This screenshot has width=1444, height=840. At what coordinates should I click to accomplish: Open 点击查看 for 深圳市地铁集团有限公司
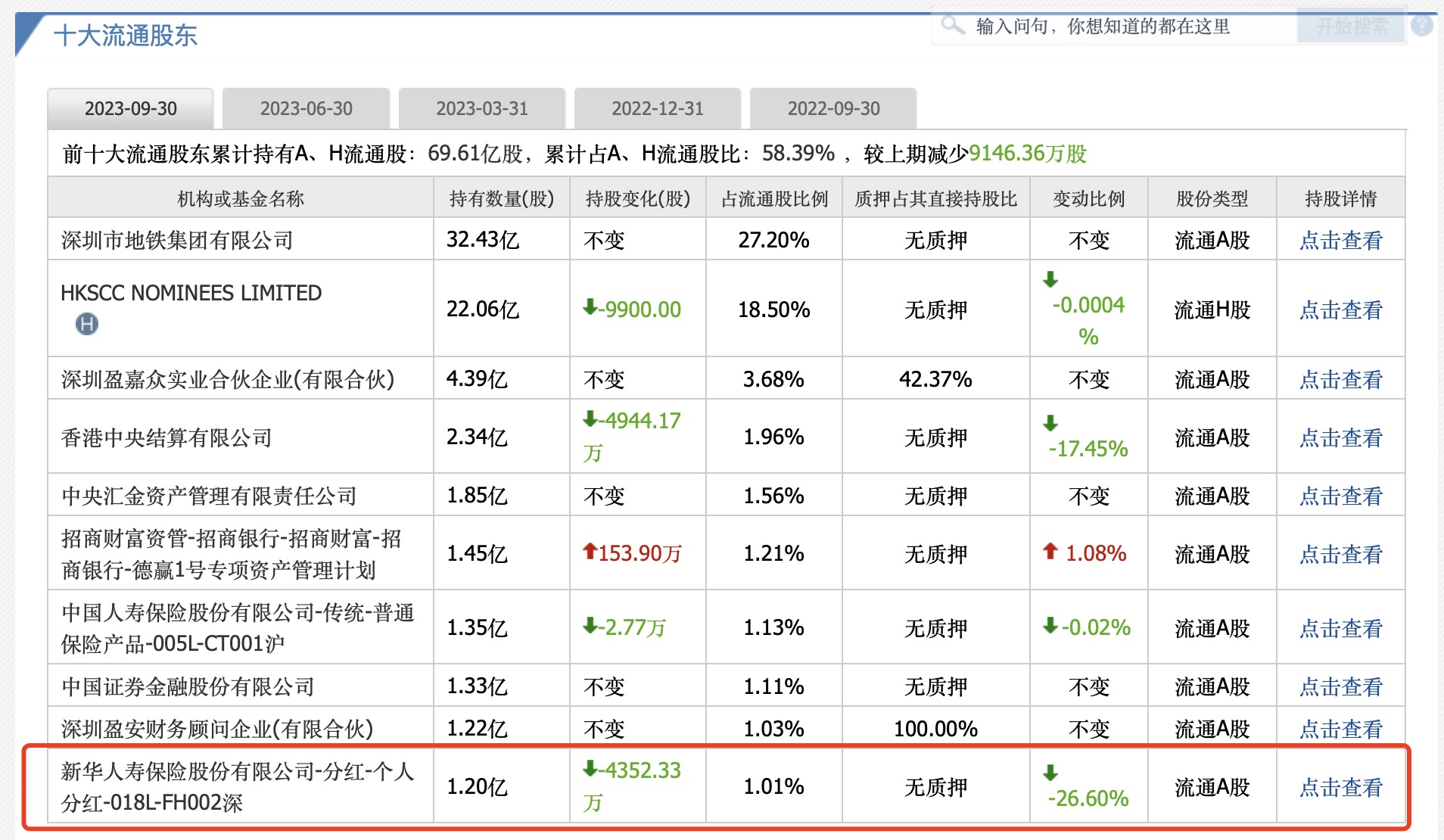1340,241
